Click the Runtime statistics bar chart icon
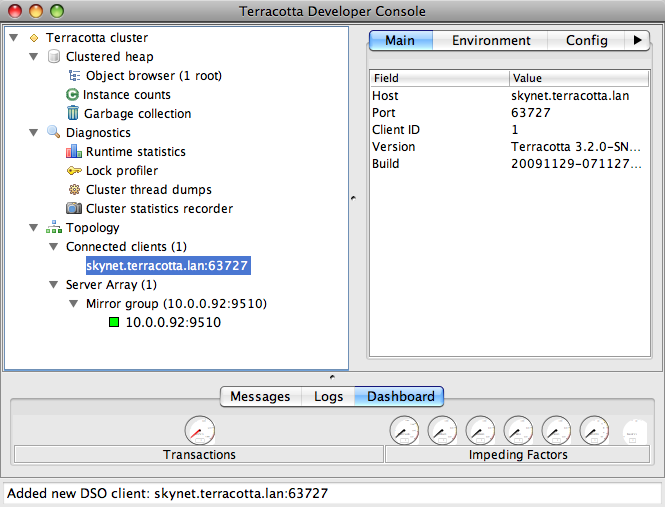 click(x=74, y=151)
